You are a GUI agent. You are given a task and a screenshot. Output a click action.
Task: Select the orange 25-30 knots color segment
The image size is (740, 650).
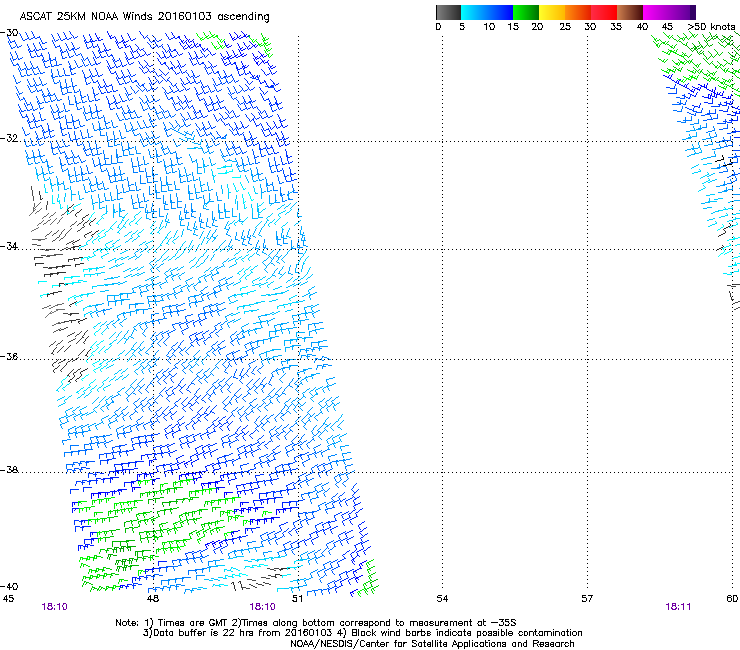pos(578,12)
